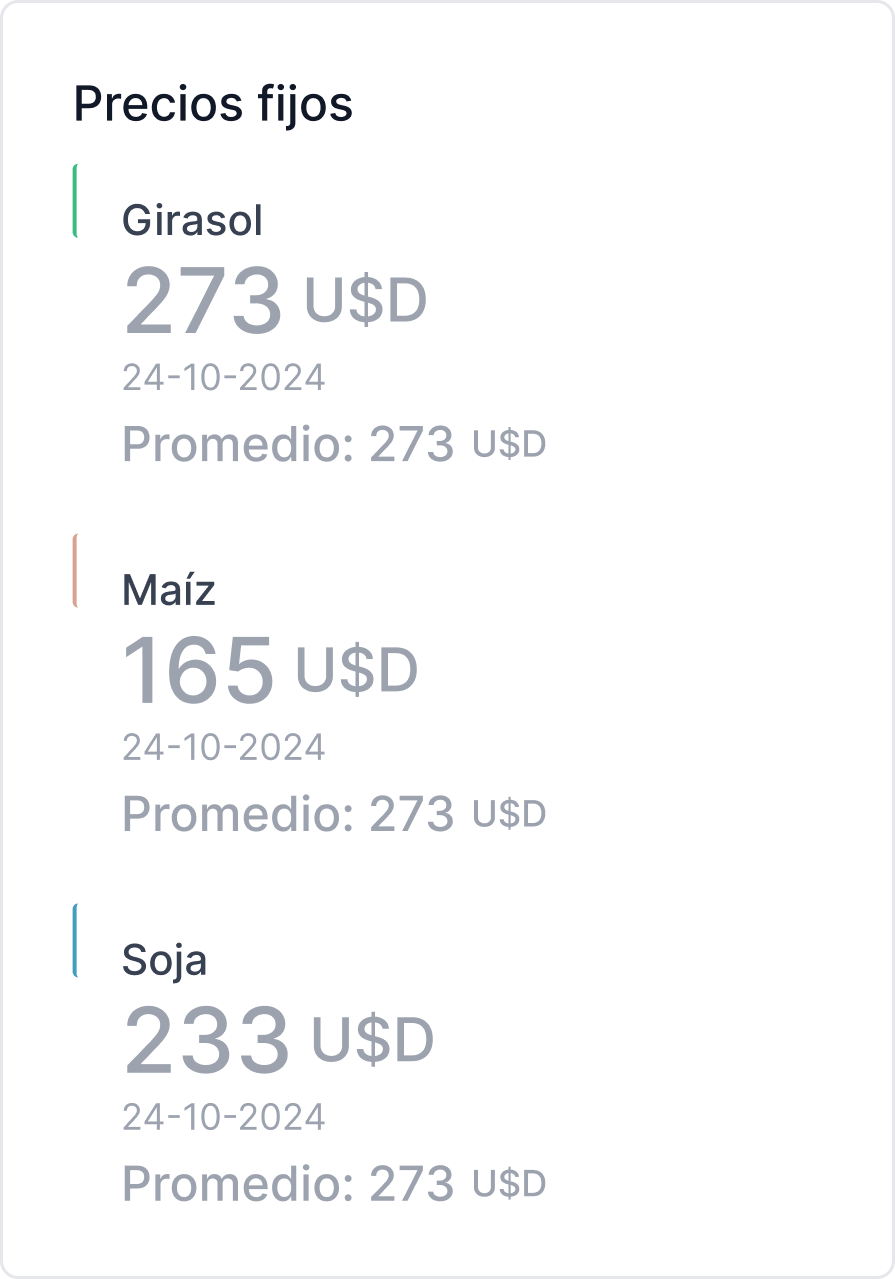Click the date under the Soja price
Screen dimensions: 895x1279
pos(224,1117)
